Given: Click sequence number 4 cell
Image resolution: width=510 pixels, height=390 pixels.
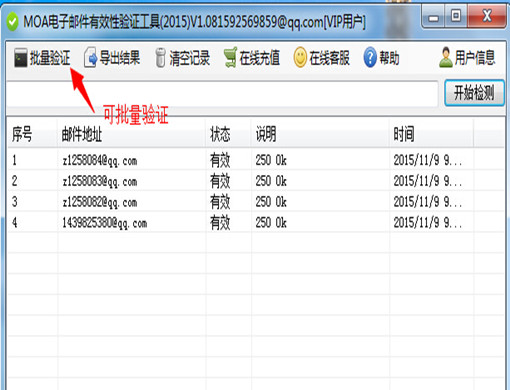Looking at the screenshot, I should pos(14,222).
